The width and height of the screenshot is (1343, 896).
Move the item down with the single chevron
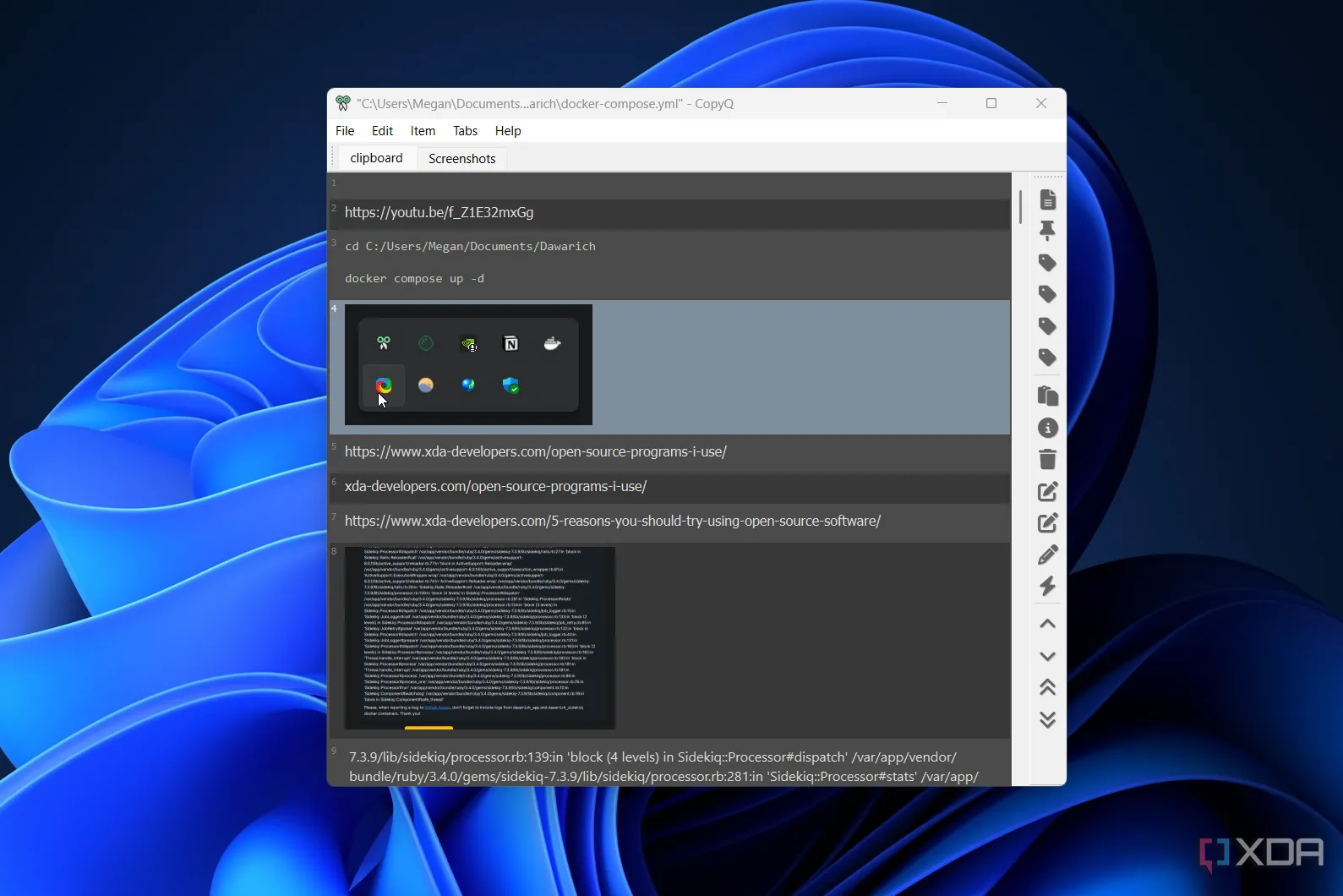coord(1047,656)
